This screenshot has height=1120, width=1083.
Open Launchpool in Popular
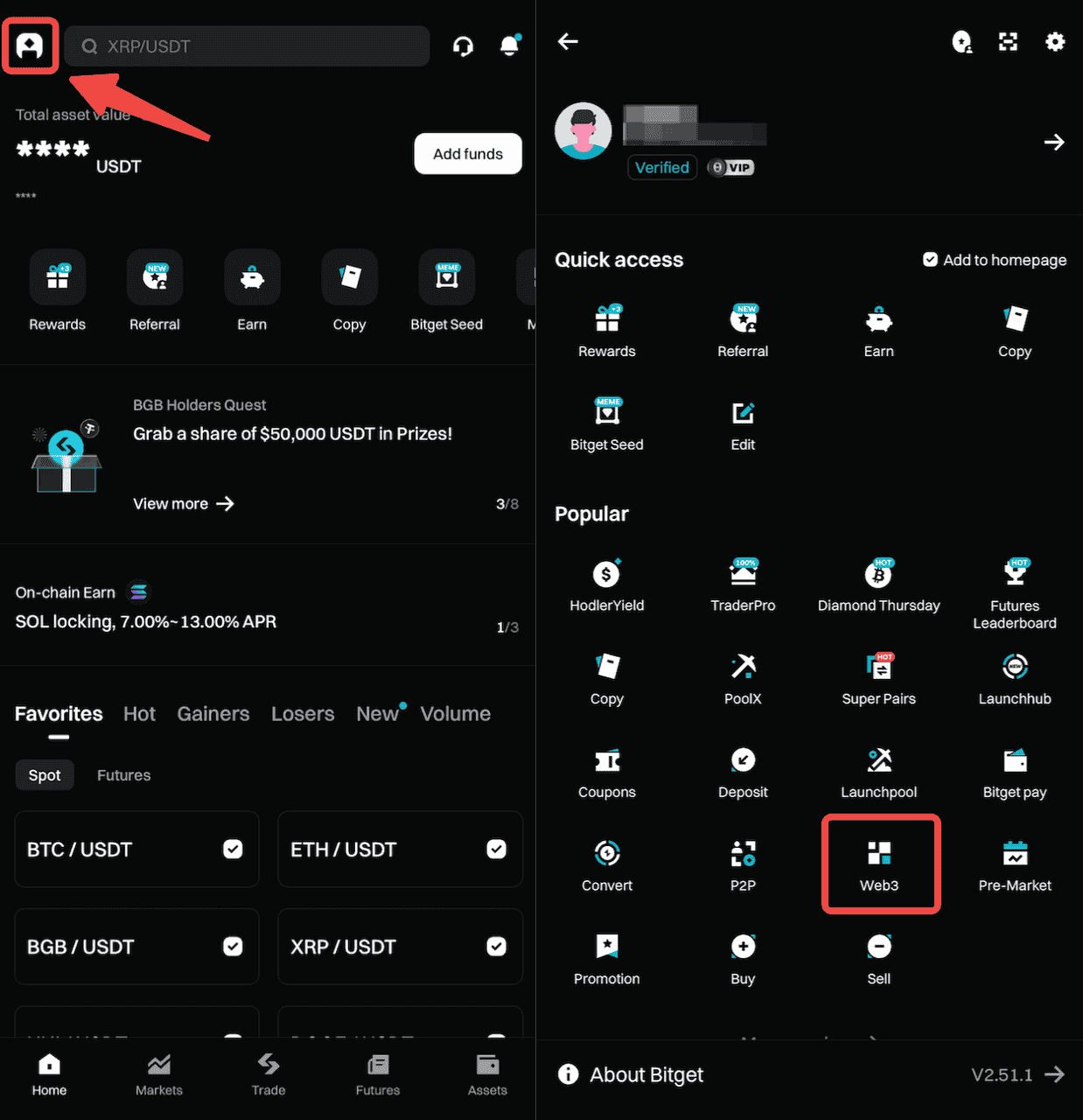pos(879,773)
